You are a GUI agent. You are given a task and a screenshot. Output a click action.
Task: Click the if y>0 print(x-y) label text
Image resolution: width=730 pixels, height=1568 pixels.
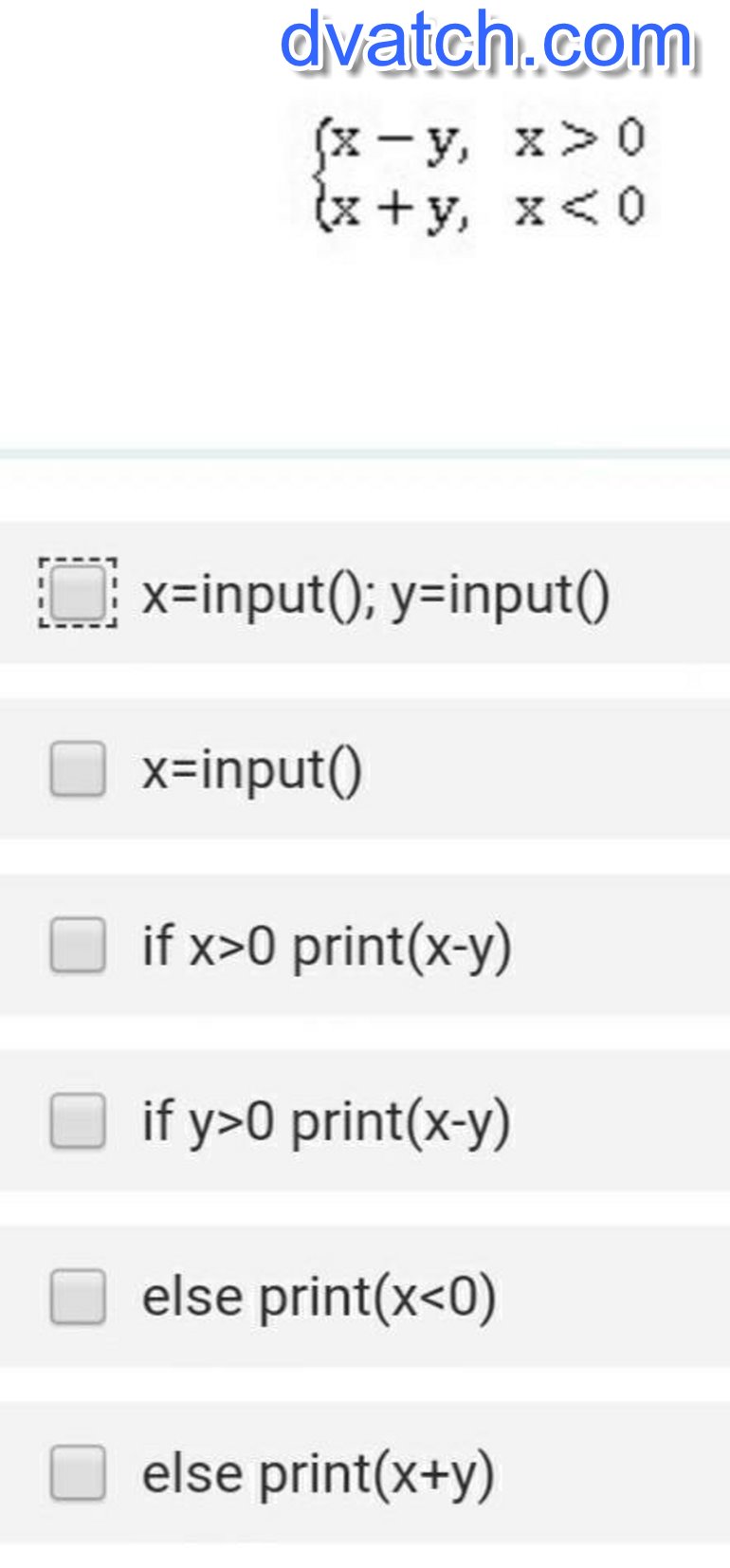click(x=326, y=1122)
